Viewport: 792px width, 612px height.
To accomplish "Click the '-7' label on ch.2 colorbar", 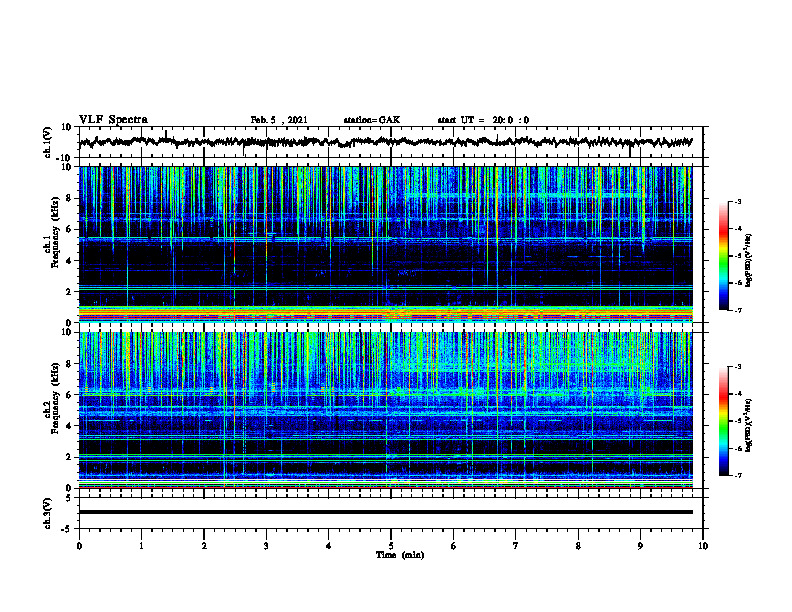I will (x=737, y=475).
